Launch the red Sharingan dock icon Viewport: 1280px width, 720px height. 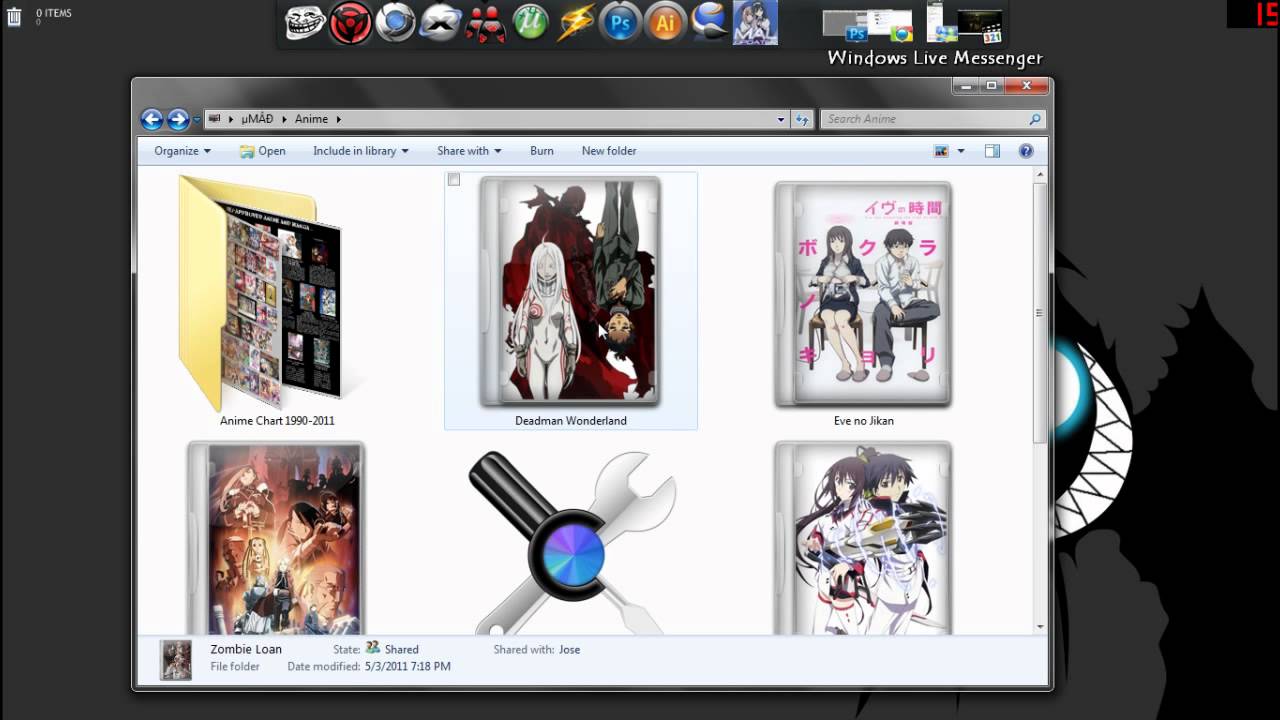(x=350, y=22)
